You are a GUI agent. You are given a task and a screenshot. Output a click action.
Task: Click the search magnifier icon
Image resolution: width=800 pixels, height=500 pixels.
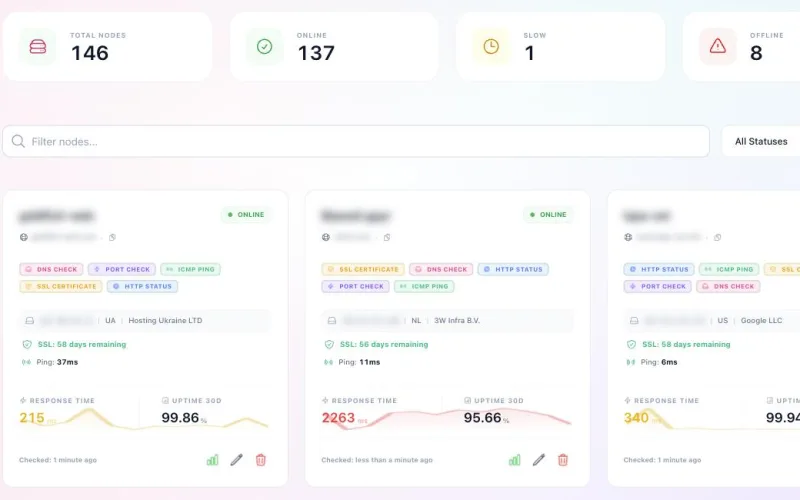pos(18,141)
